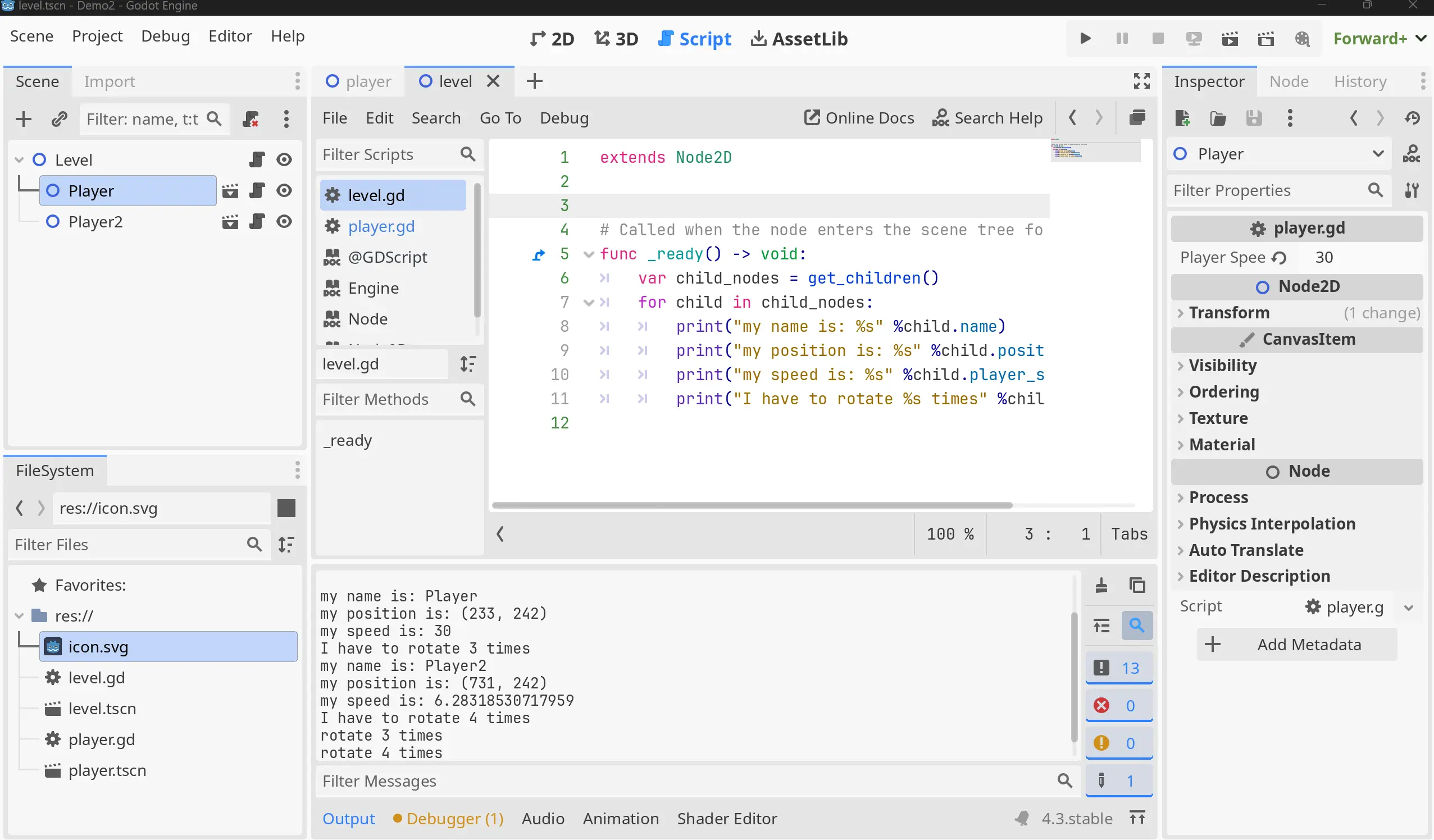
Task: Click the 4.3.stable version label
Action: point(1077,819)
